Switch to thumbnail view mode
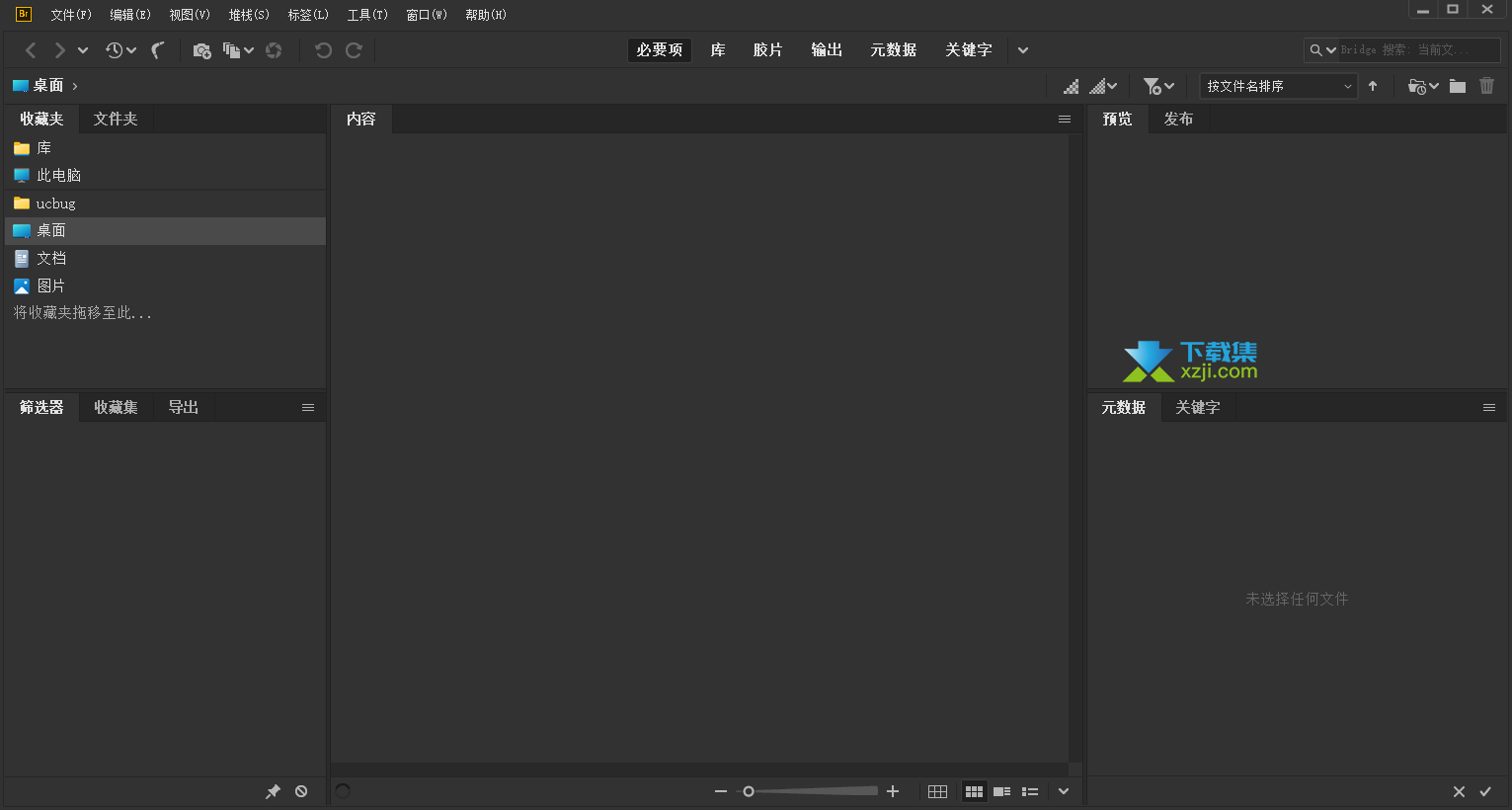 tap(974, 791)
